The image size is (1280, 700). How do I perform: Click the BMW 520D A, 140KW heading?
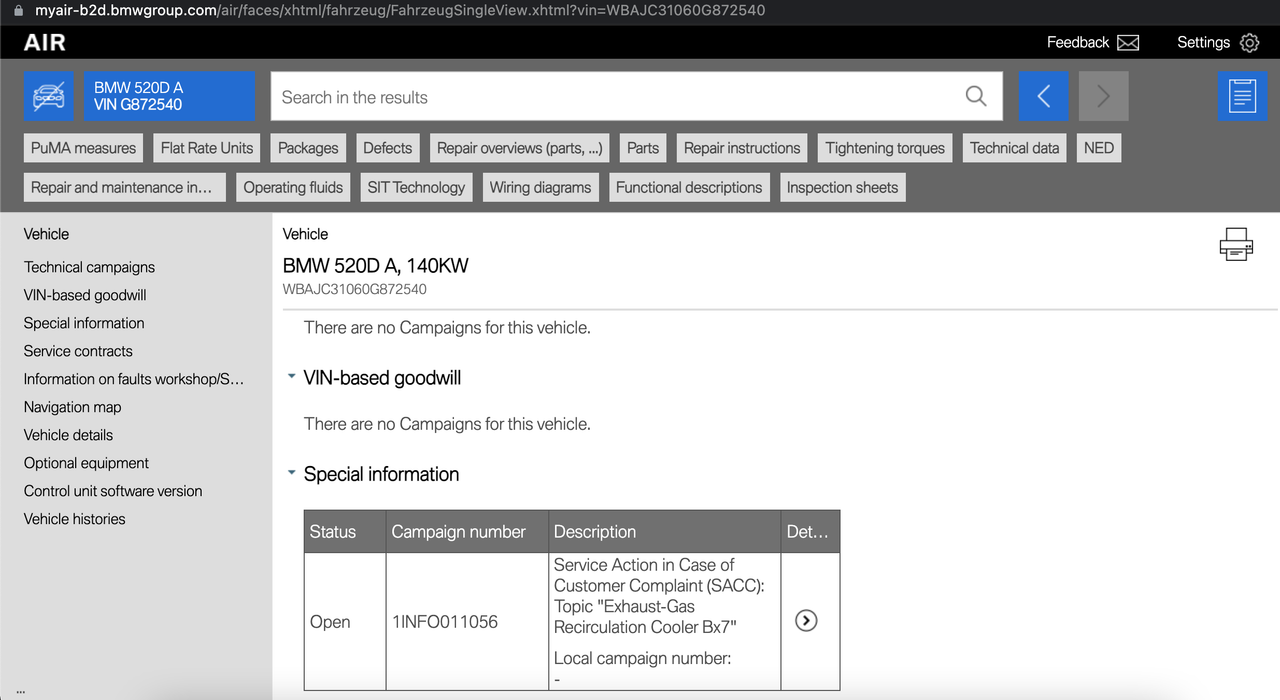click(x=376, y=266)
